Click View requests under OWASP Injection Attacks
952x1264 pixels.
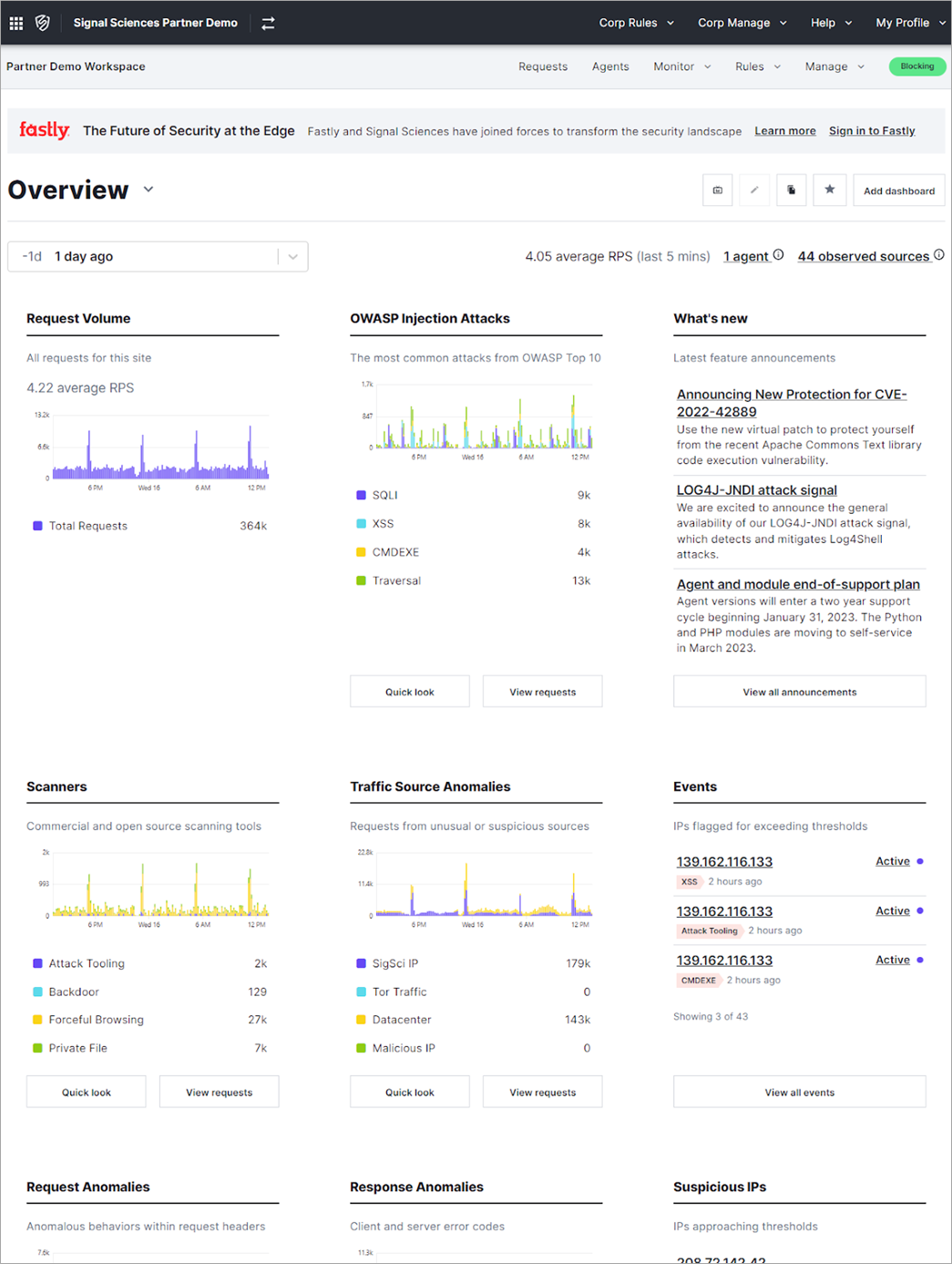click(543, 692)
